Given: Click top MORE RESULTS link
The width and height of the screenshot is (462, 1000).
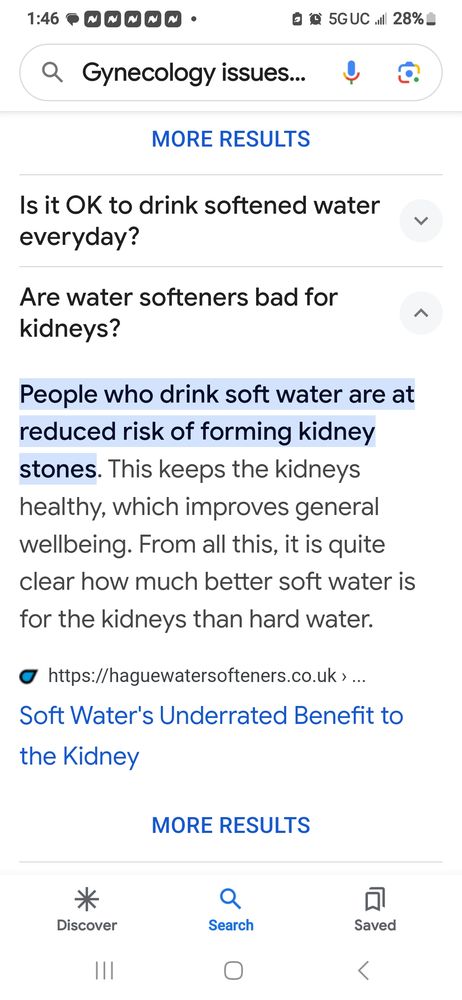Looking at the screenshot, I should [x=231, y=139].
